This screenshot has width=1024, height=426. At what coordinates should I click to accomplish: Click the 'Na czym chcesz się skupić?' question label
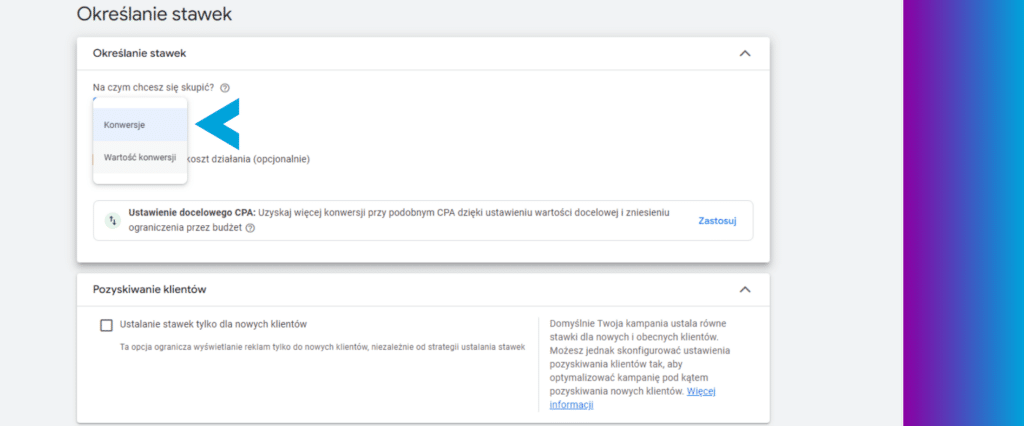click(153, 88)
